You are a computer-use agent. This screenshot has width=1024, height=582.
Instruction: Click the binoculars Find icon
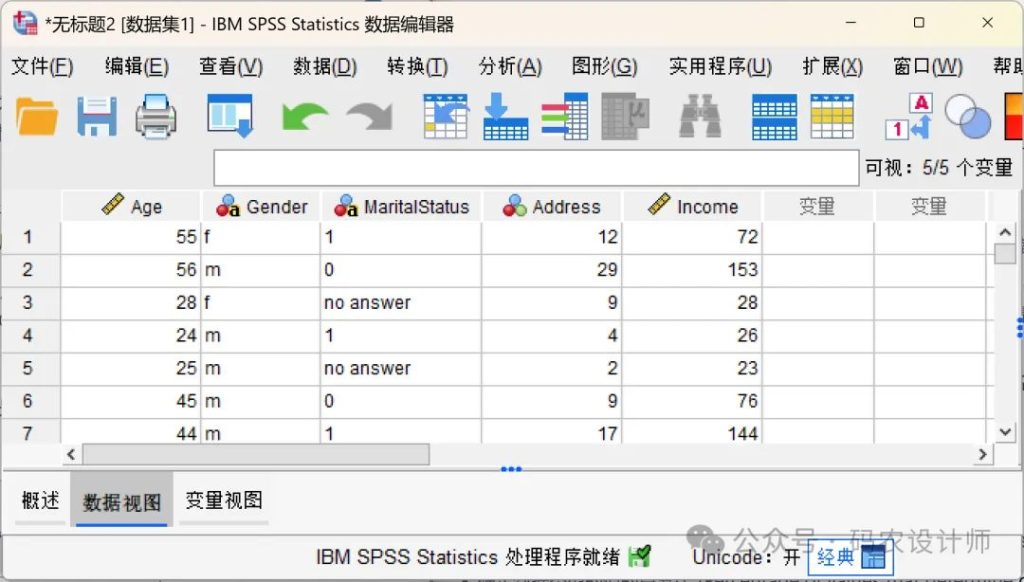coord(700,117)
